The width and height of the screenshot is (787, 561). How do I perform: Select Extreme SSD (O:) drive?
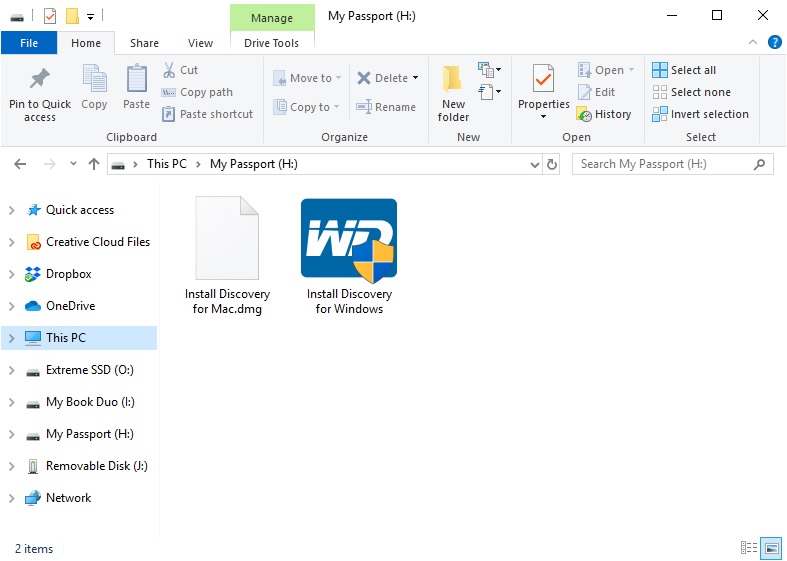click(90, 370)
